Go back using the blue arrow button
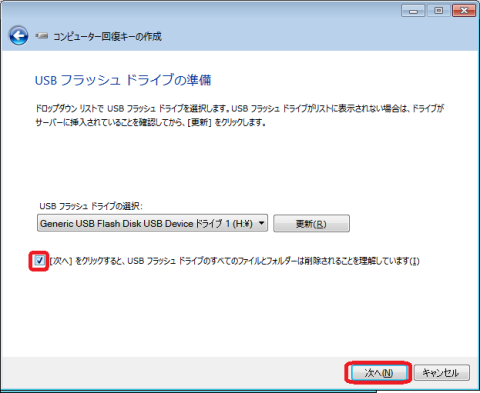Image resolution: width=480 pixels, height=393 pixels. click(19, 36)
